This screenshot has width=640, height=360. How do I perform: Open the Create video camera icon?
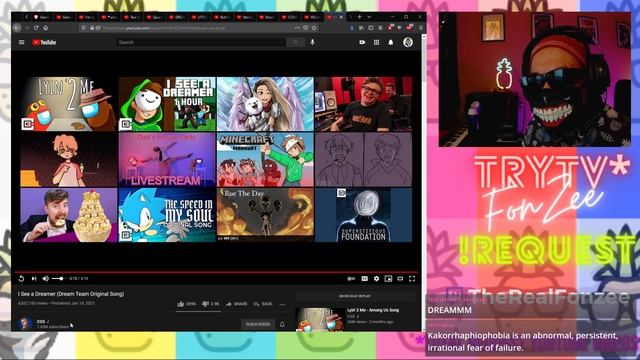(x=362, y=42)
